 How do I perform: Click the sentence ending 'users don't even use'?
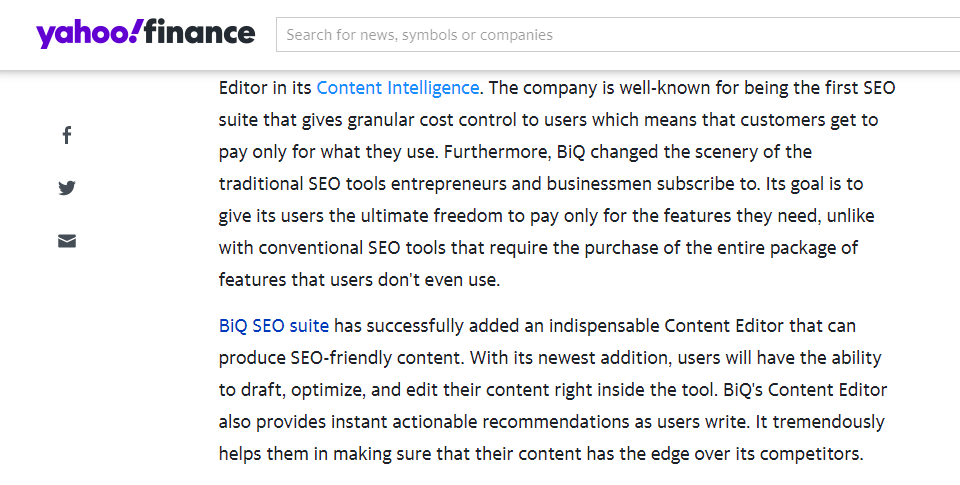(359, 280)
